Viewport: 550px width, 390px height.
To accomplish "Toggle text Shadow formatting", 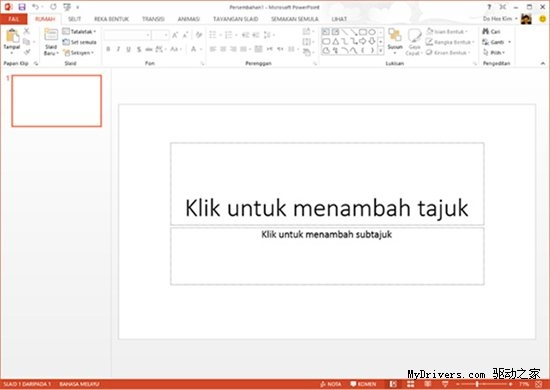I will [139, 49].
